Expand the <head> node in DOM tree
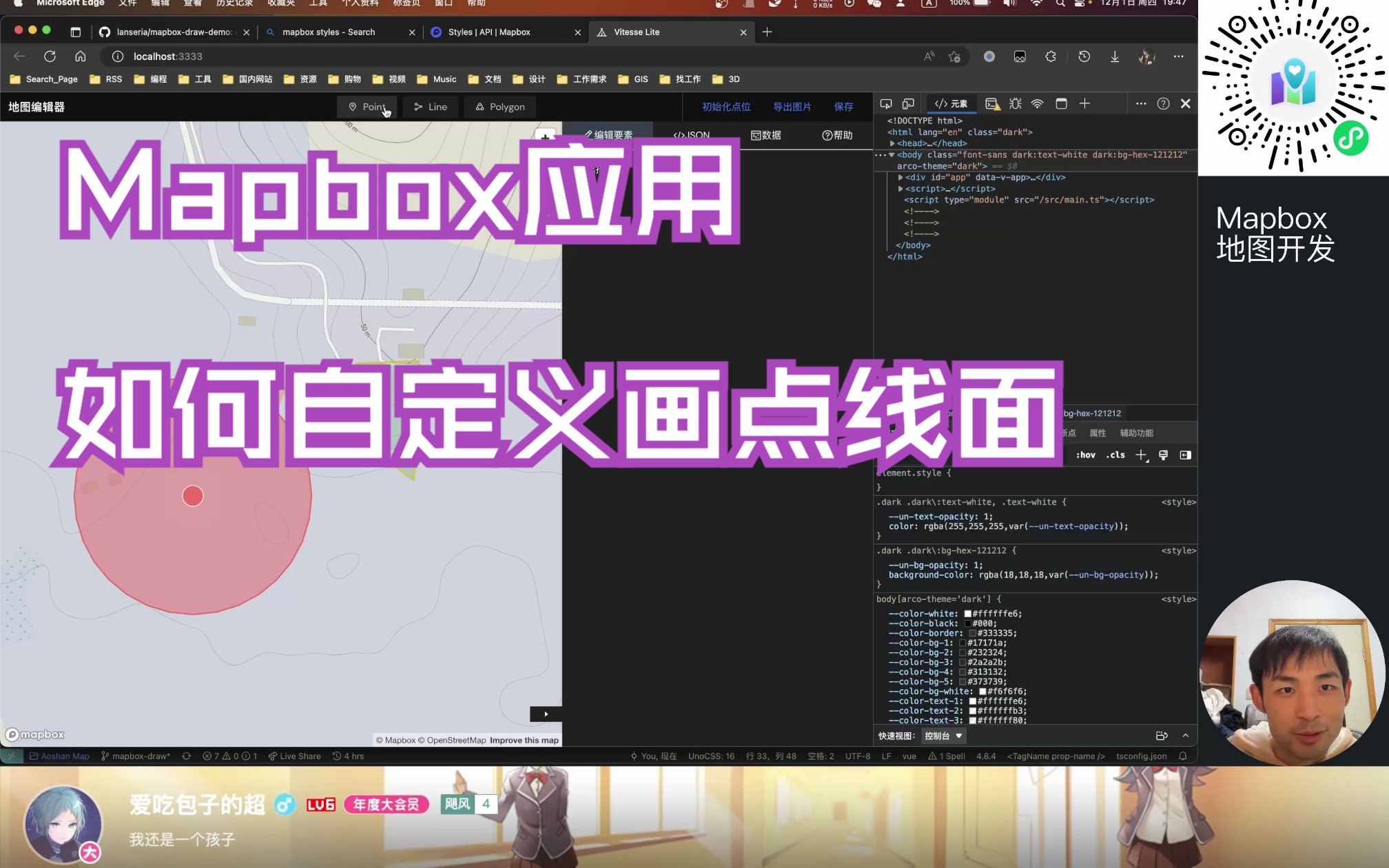Image resolution: width=1389 pixels, height=868 pixels. coord(892,143)
